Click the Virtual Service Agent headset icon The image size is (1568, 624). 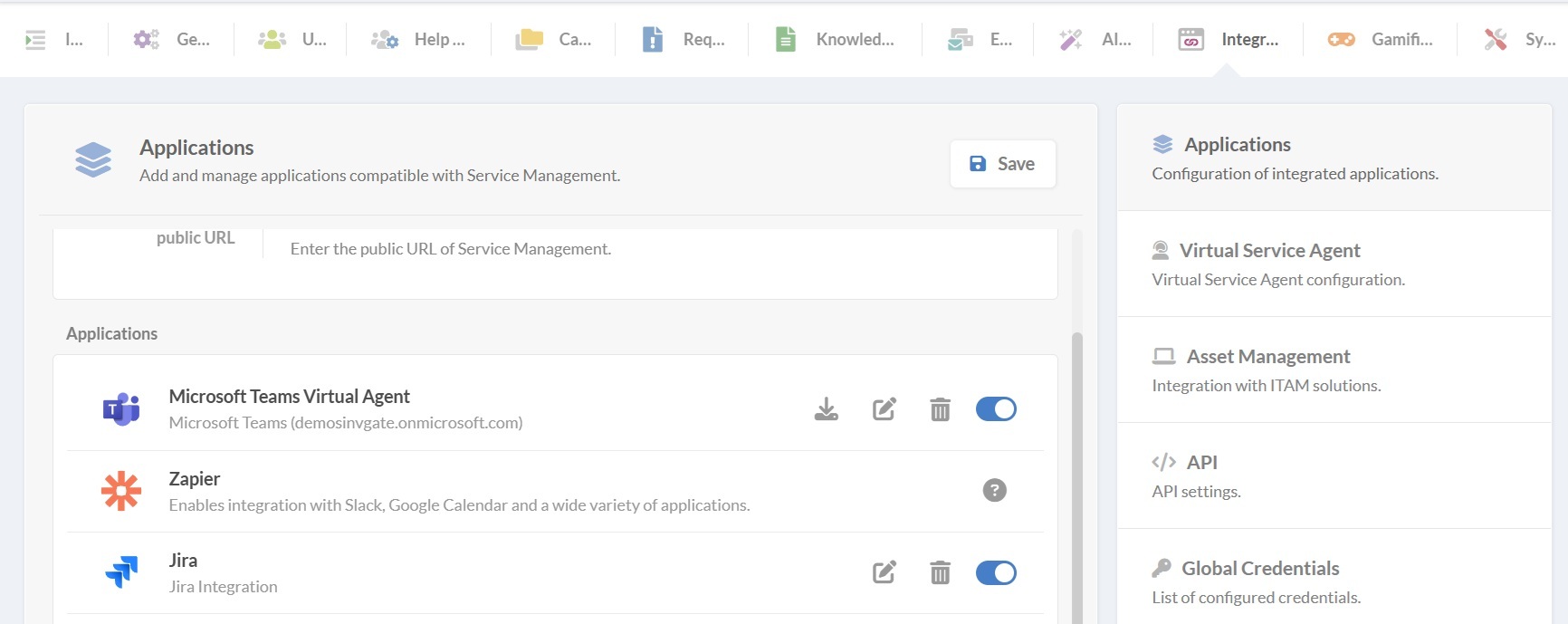click(x=1160, y=250)
